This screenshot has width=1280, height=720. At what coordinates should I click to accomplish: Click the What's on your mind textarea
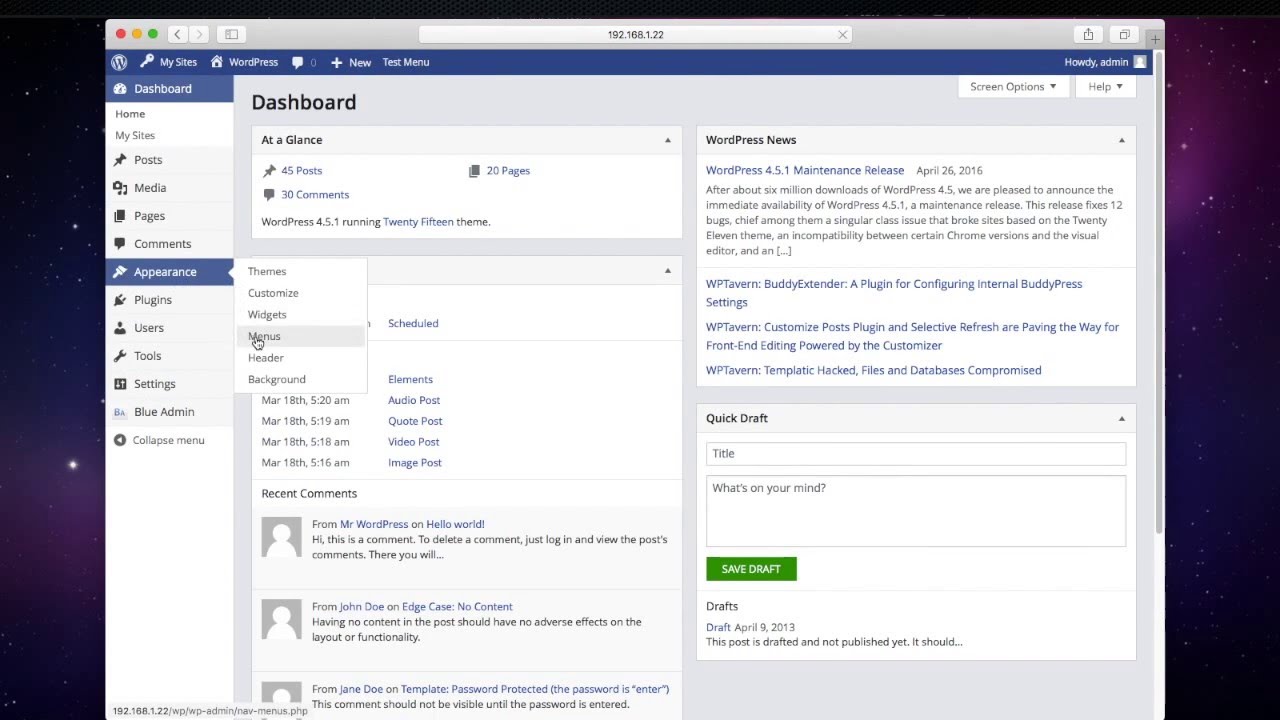[x=916, y=511]
